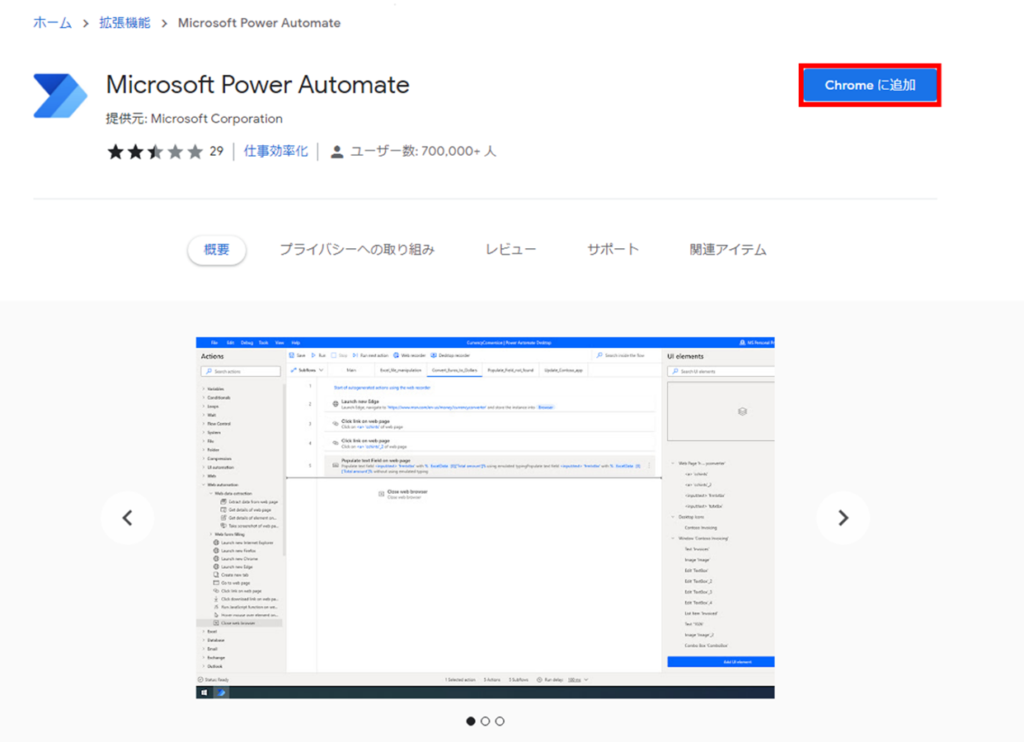Collapse Web automation group in preview Actions
Screen dimensions: 1024x742
point(204,485)
